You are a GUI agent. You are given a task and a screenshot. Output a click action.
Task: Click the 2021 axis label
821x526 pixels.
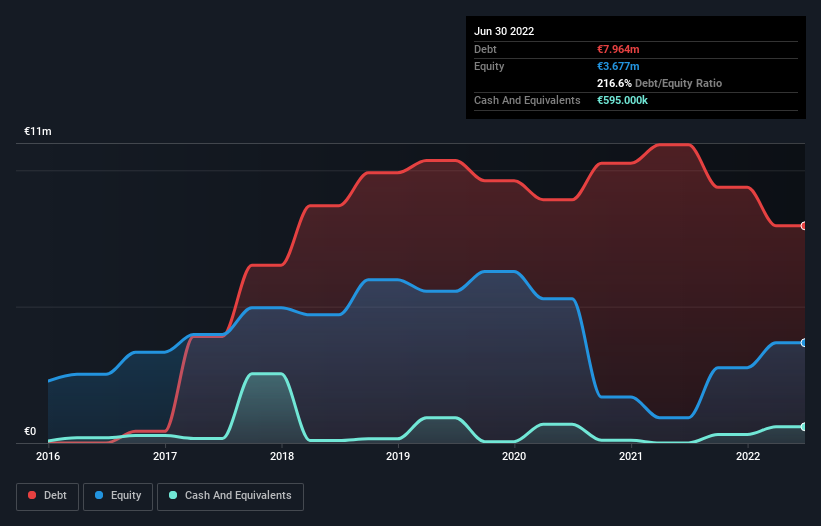[x=631, y=456]
